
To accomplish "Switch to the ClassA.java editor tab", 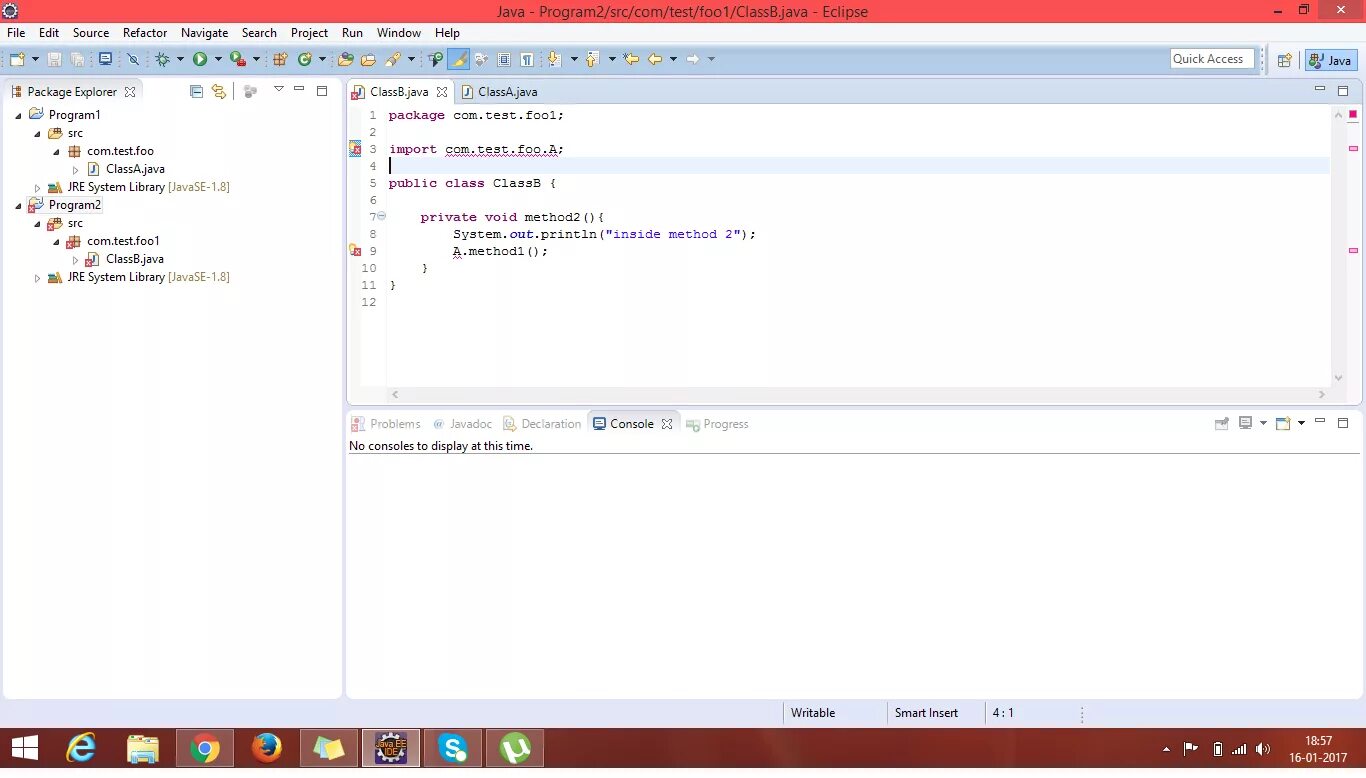I will 498,91.
